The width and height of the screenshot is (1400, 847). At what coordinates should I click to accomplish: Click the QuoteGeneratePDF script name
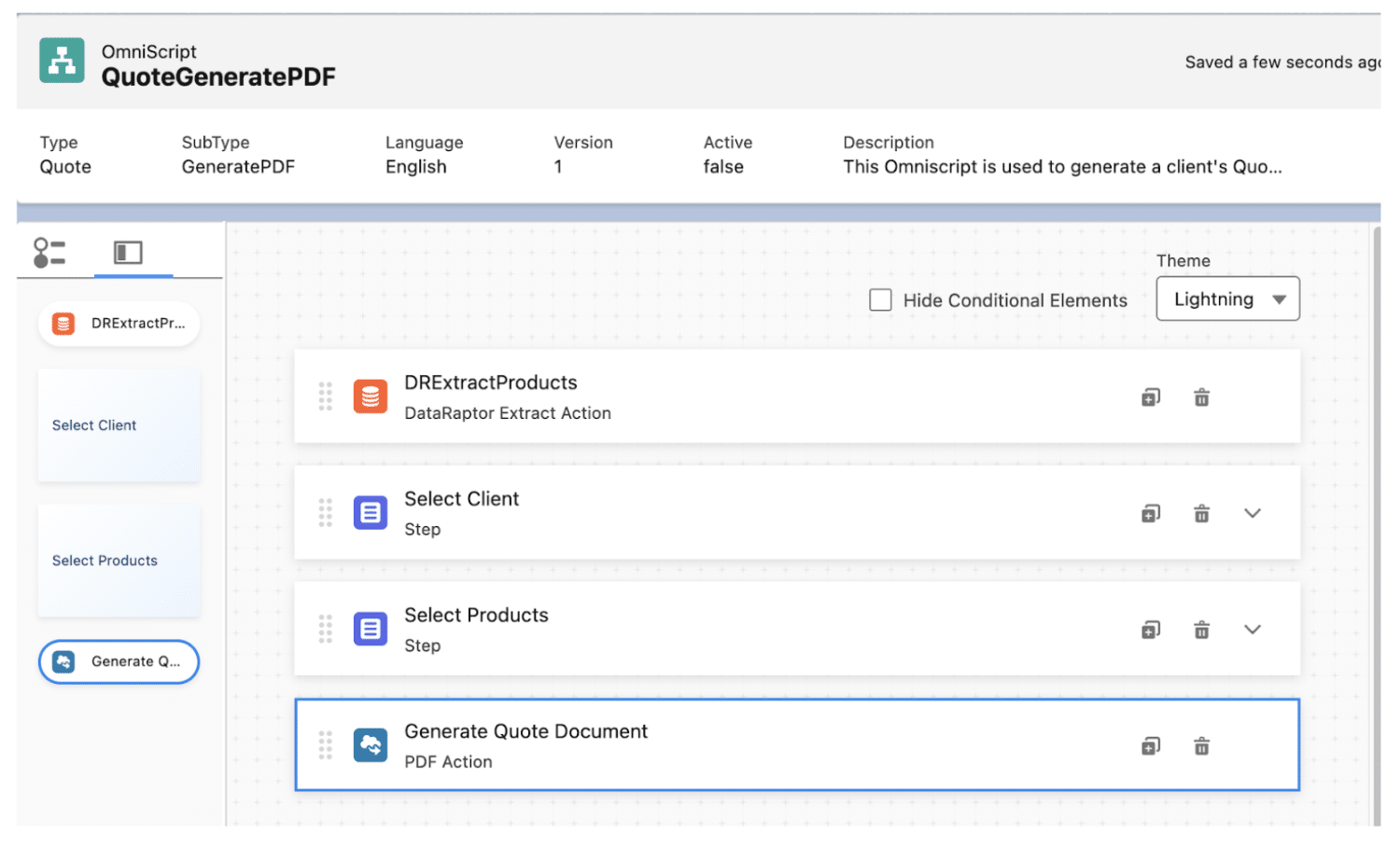pos(218,77)
